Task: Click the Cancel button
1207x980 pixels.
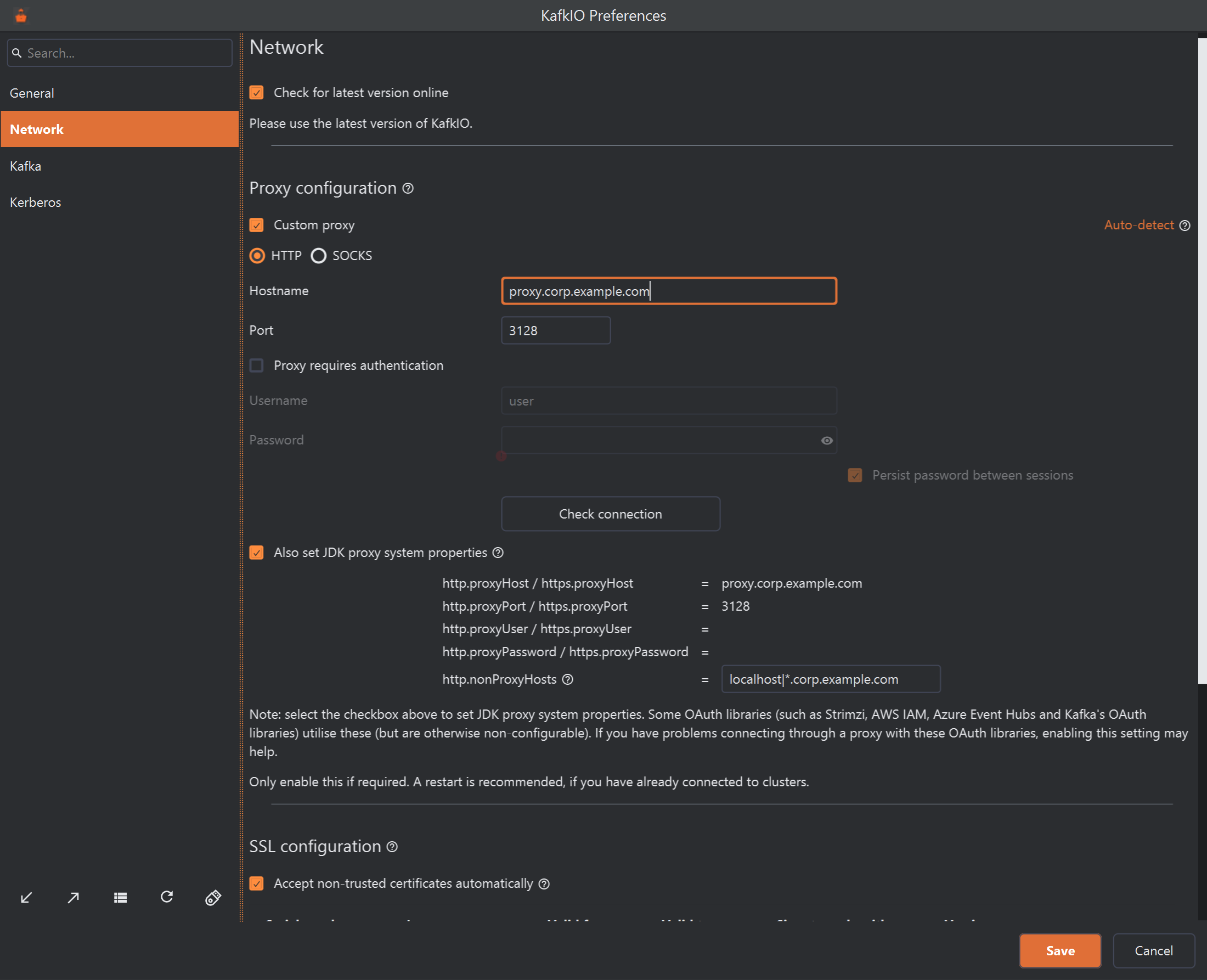Action: click(1153, 951)
